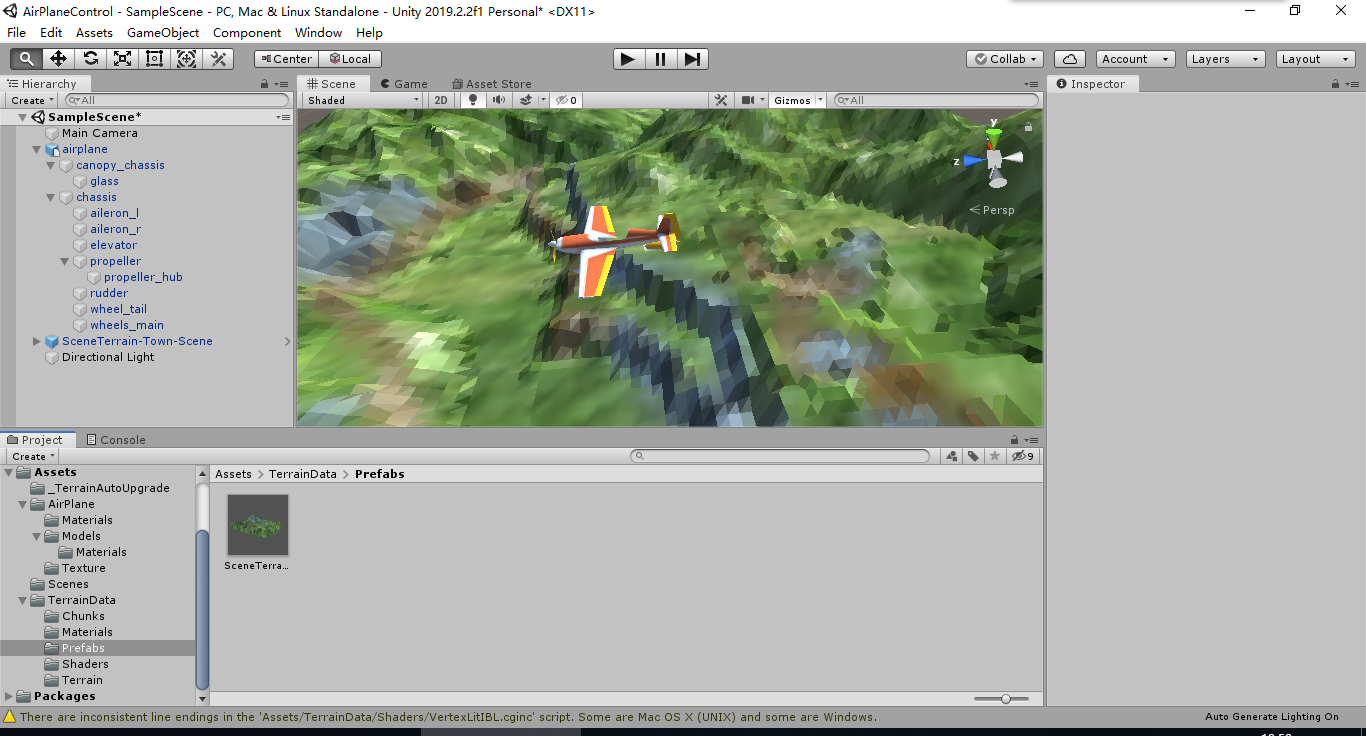Click the Play button to enter Play mode

pos(628,59)
